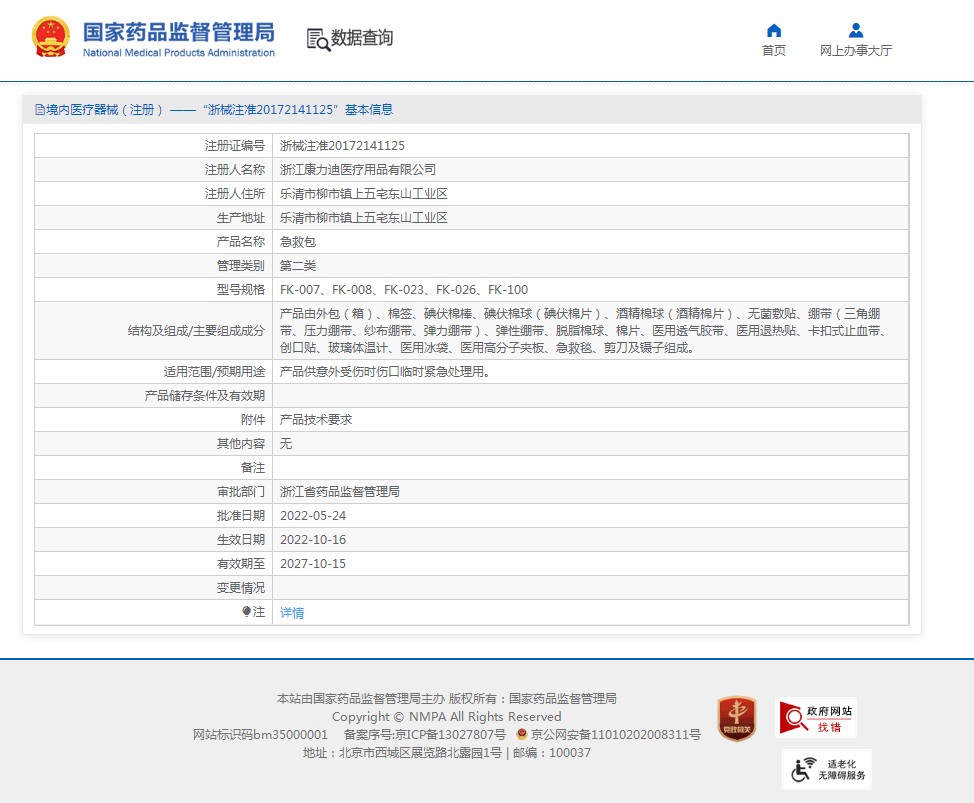Select registration number 浙械注准20172141125 cell

pyautogui.click(x=342, y=145)
